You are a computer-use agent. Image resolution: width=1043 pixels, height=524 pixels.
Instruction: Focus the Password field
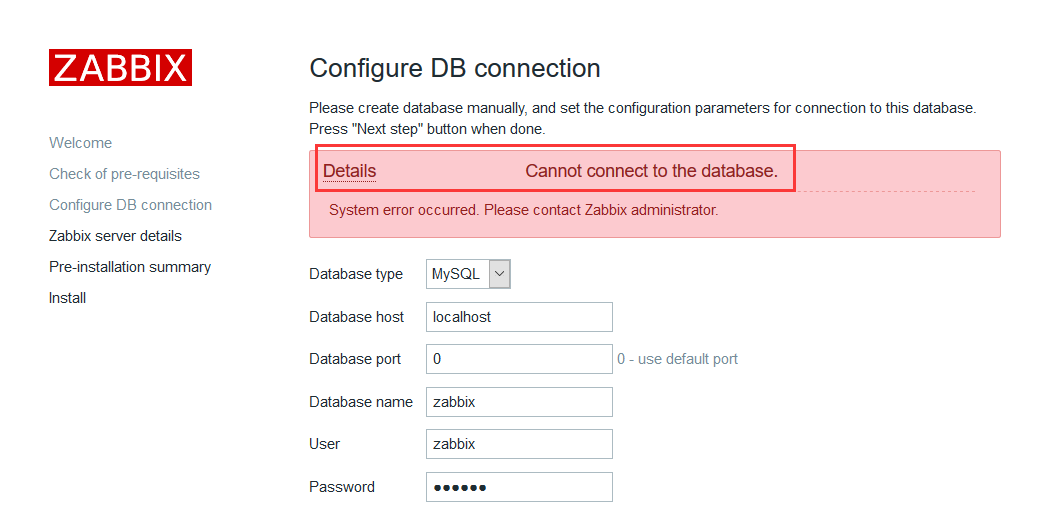(520, 487)
